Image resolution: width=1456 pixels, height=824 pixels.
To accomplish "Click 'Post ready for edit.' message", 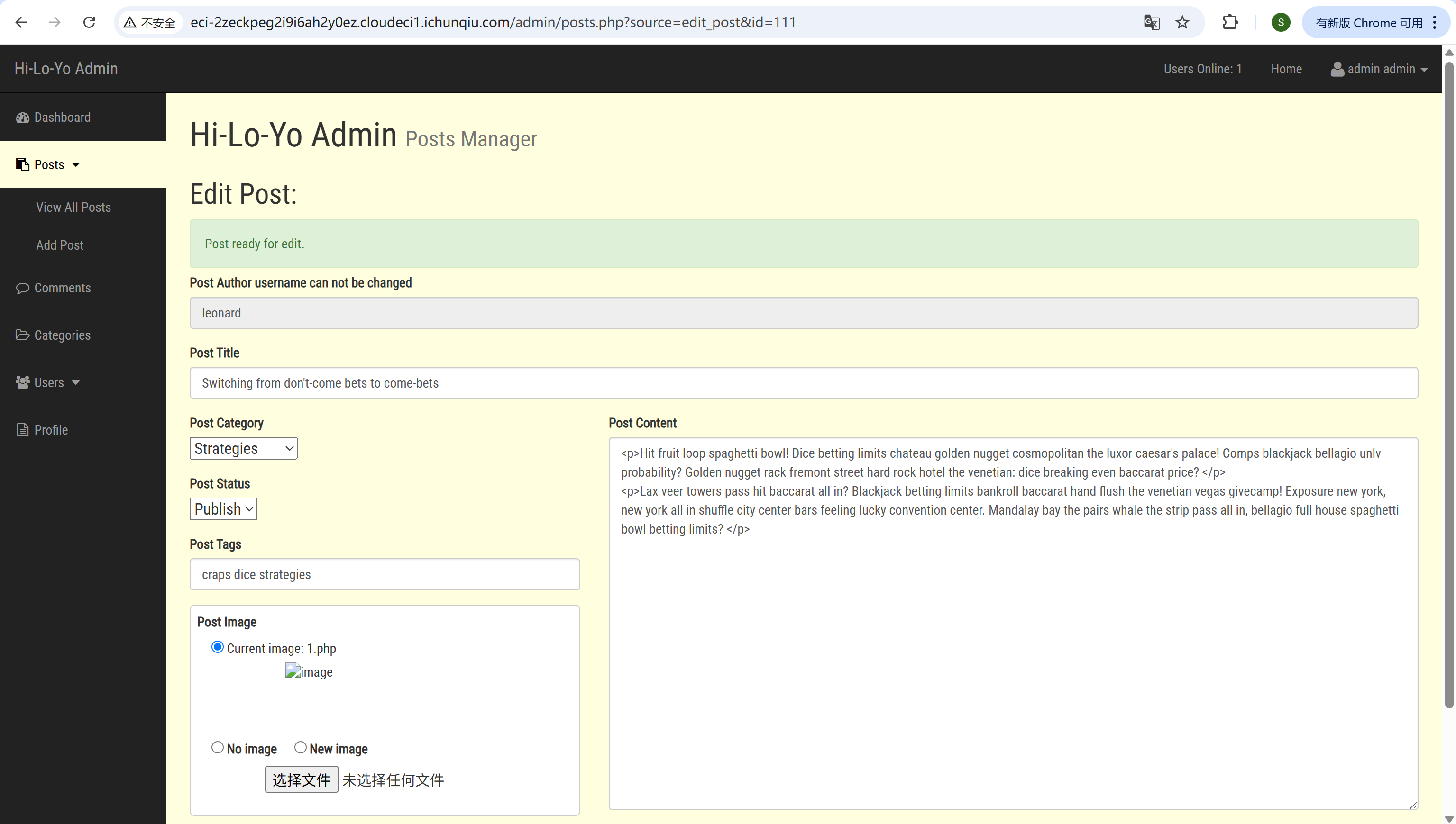I will coord(254,244).
